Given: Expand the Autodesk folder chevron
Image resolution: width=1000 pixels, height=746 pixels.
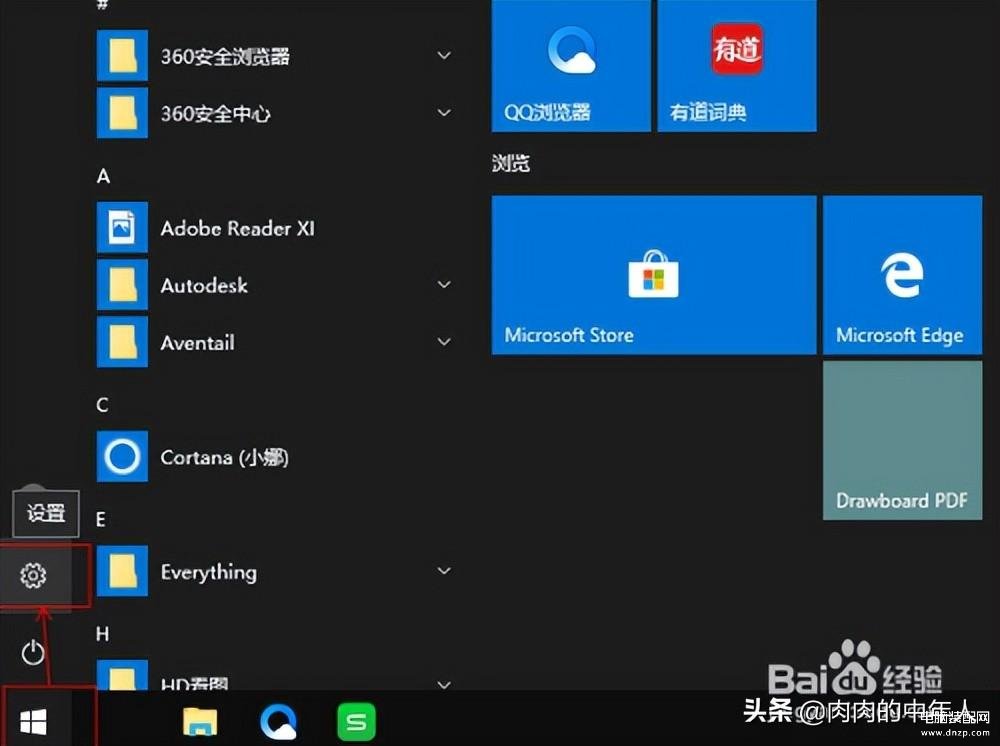Looking at the screenshot, I should click(444, 285).
